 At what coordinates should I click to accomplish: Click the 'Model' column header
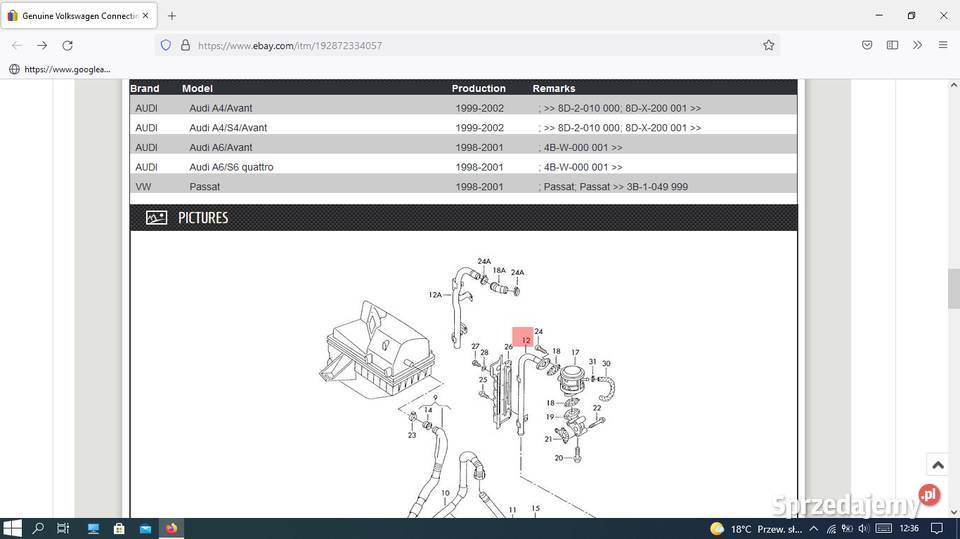197,88
